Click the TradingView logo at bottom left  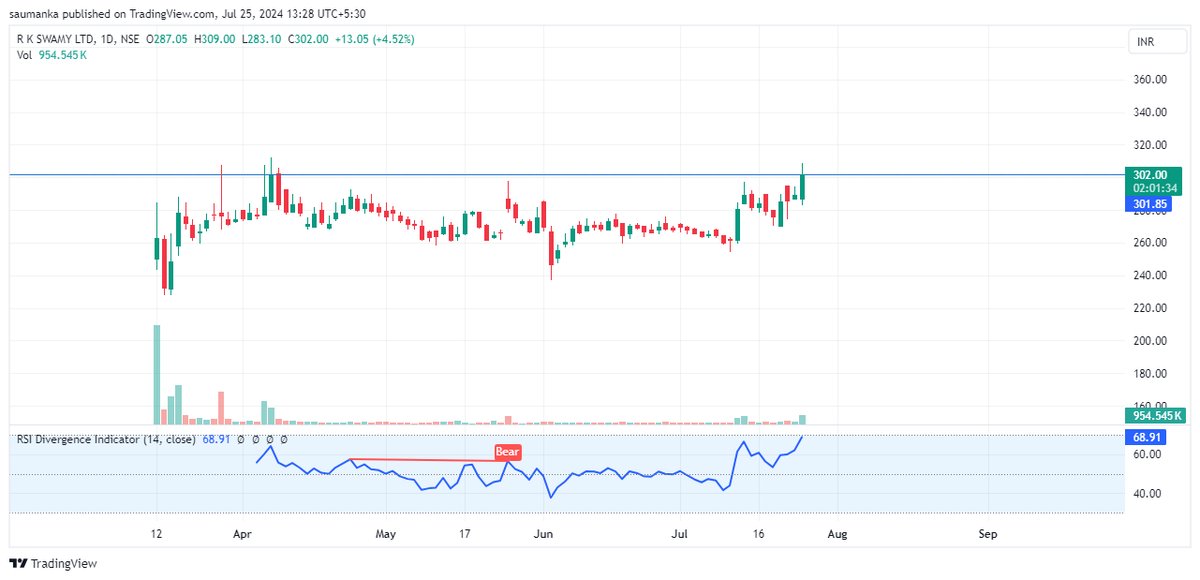point(53,564)
